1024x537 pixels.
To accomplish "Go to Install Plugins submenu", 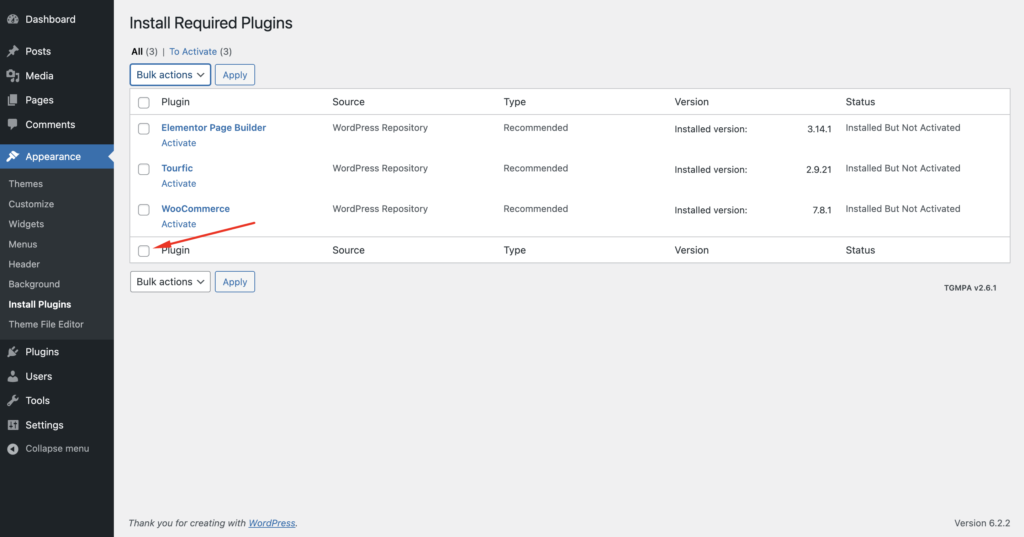I will 40,304.
